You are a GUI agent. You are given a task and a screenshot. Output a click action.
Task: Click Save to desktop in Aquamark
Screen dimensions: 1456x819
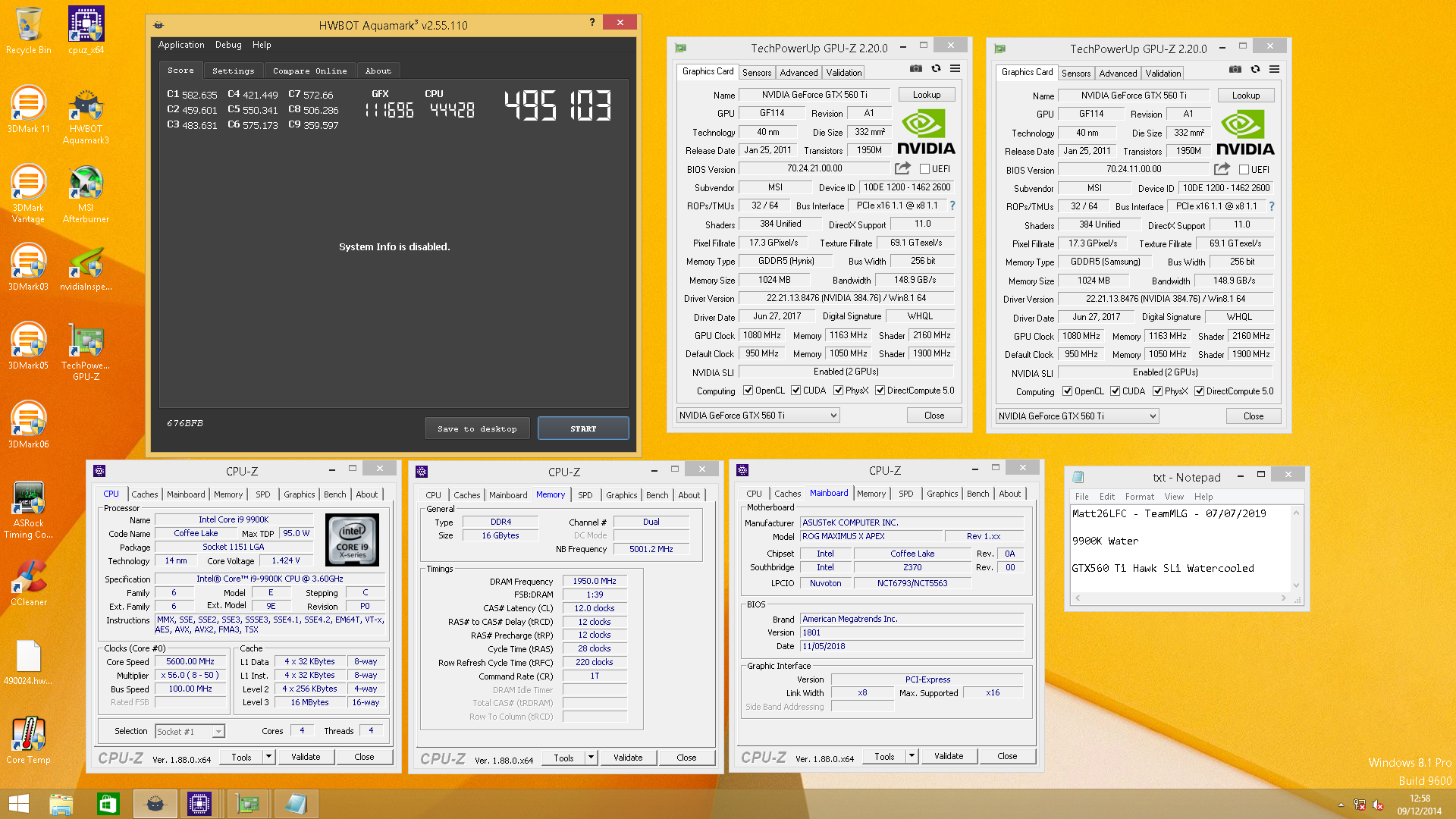pos(477,428)
